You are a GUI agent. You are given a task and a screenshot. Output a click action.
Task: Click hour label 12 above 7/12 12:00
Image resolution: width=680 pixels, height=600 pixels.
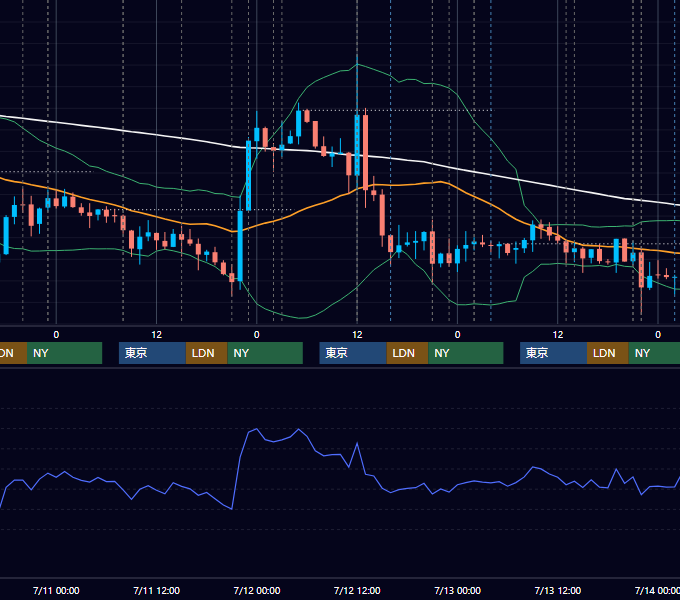pos(357,335)
